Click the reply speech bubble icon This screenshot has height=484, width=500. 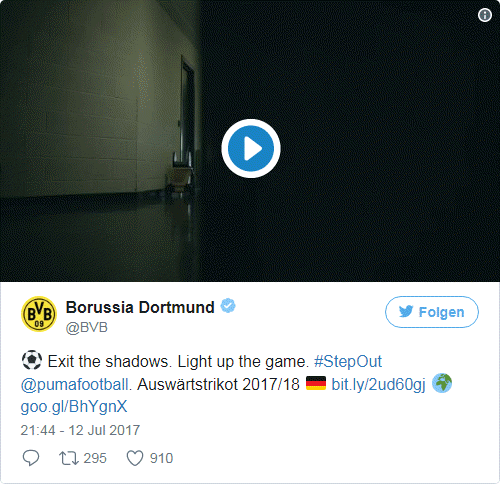click(x=31, y=458)
